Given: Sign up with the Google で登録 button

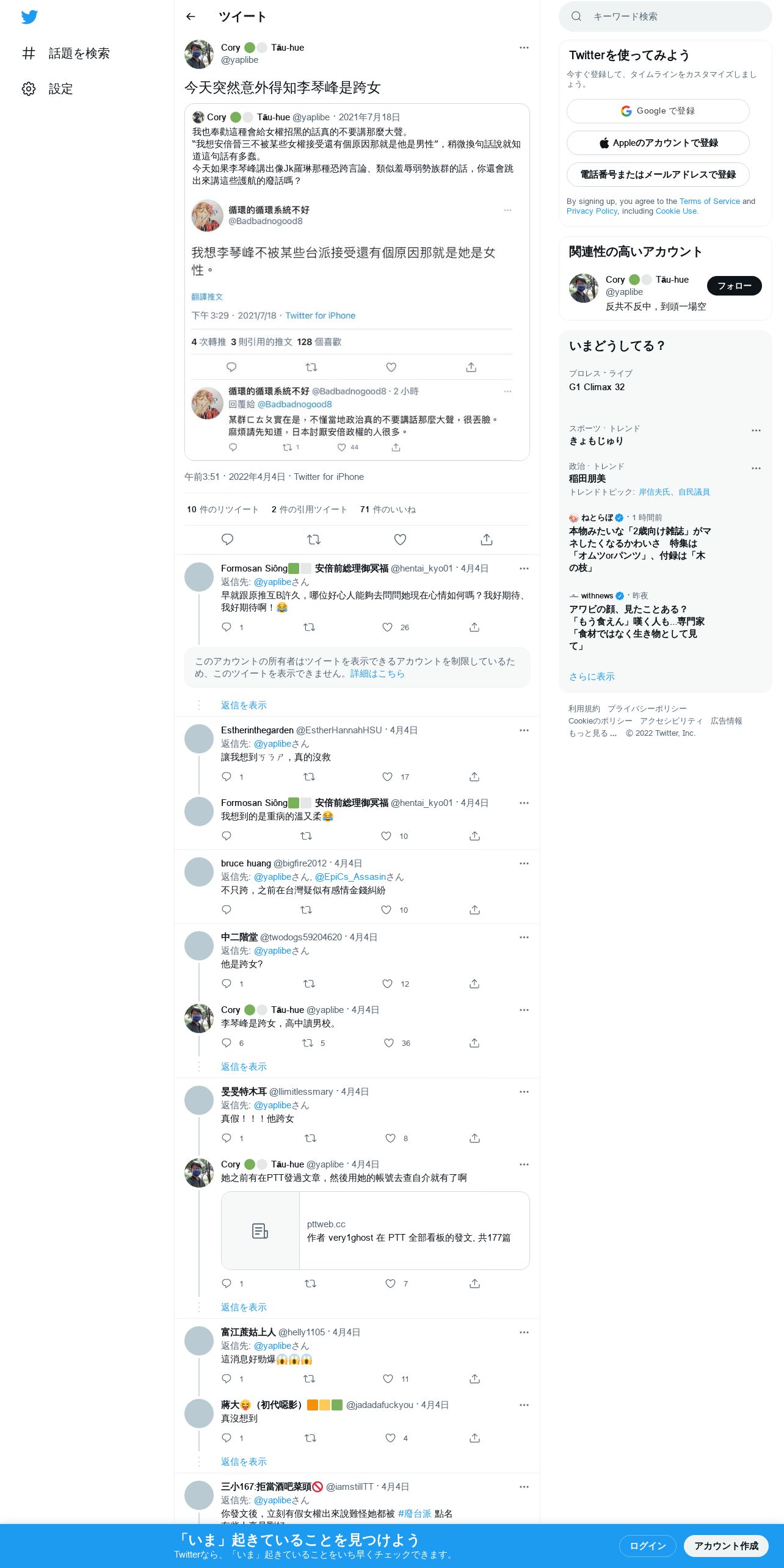Looking at the screenshot, I should coord(658,111).
